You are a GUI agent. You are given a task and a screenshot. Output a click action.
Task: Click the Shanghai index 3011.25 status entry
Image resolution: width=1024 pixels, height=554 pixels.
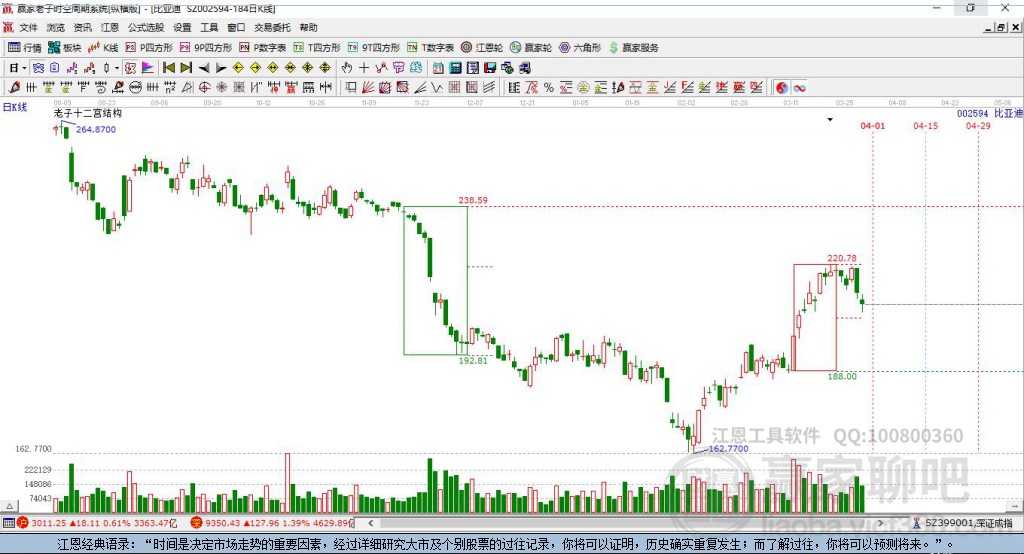tap(97, 523)
